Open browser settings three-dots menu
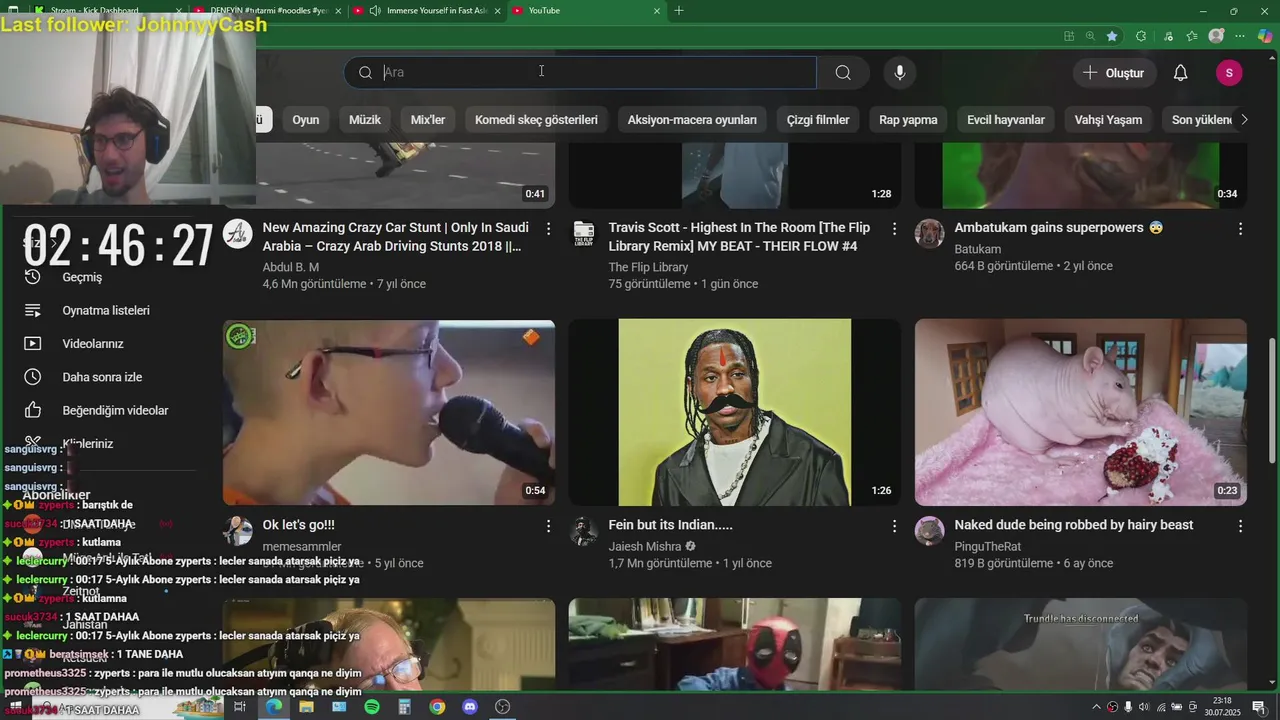The image size is (1280, 720). (1242, 36)
